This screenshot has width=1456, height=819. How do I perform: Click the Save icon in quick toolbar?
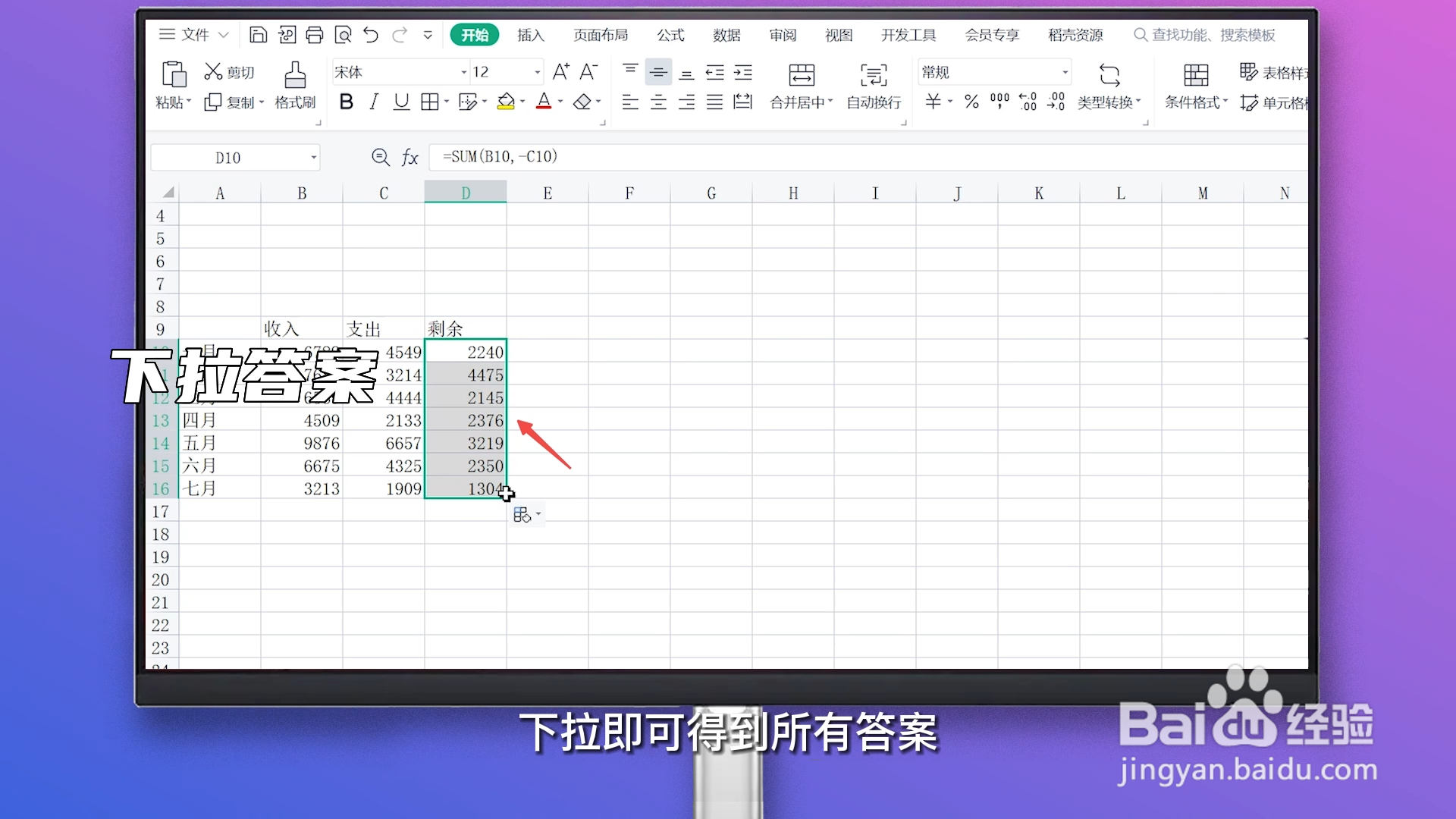[x=258, y=35]
